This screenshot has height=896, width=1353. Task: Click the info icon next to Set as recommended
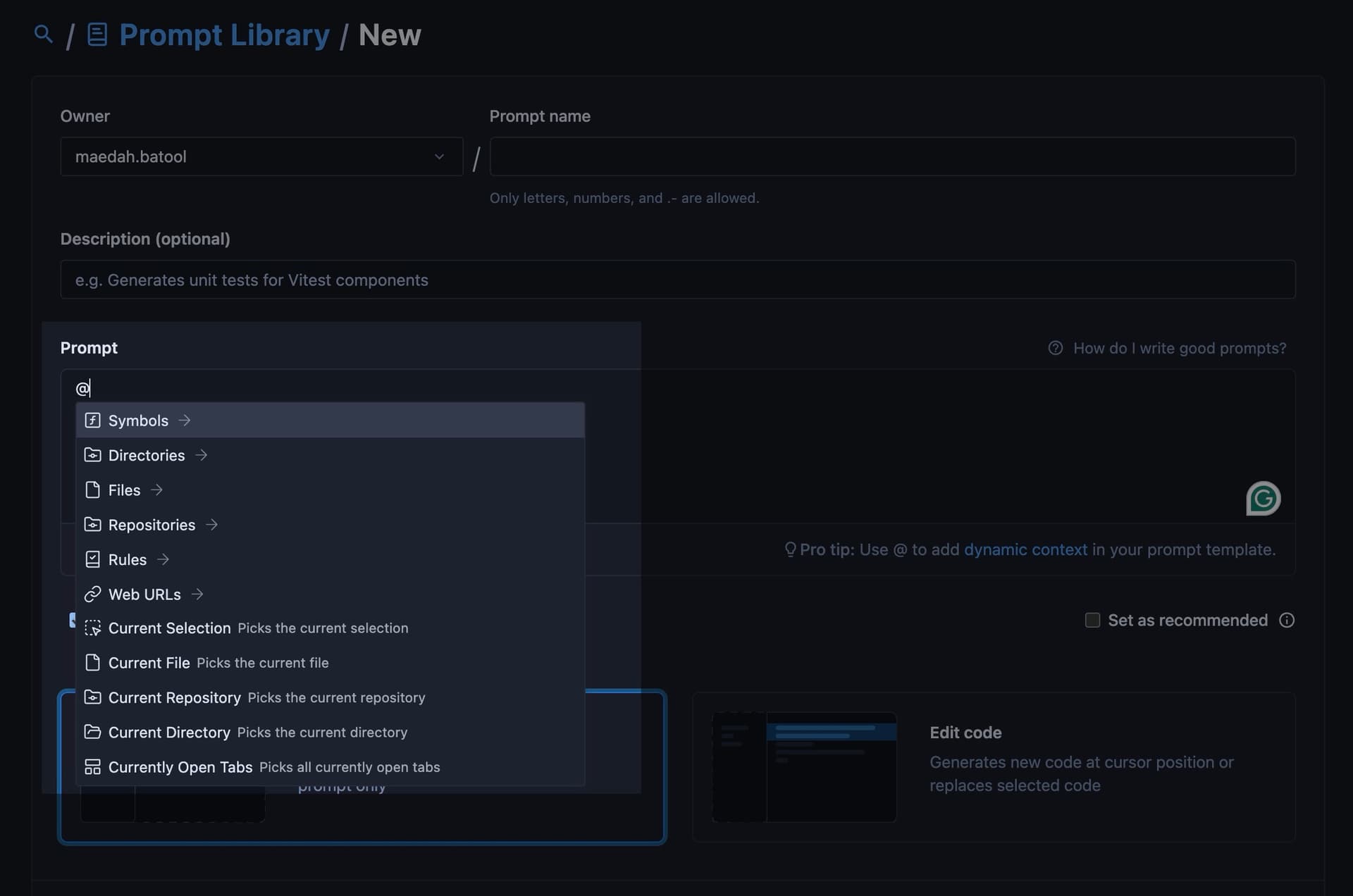click(x=1287, y=620)
